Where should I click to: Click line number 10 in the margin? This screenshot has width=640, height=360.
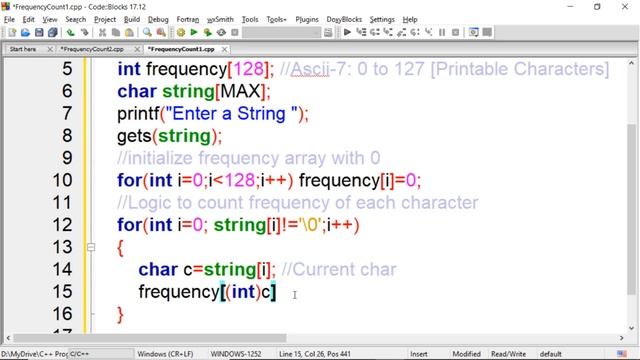62,180
